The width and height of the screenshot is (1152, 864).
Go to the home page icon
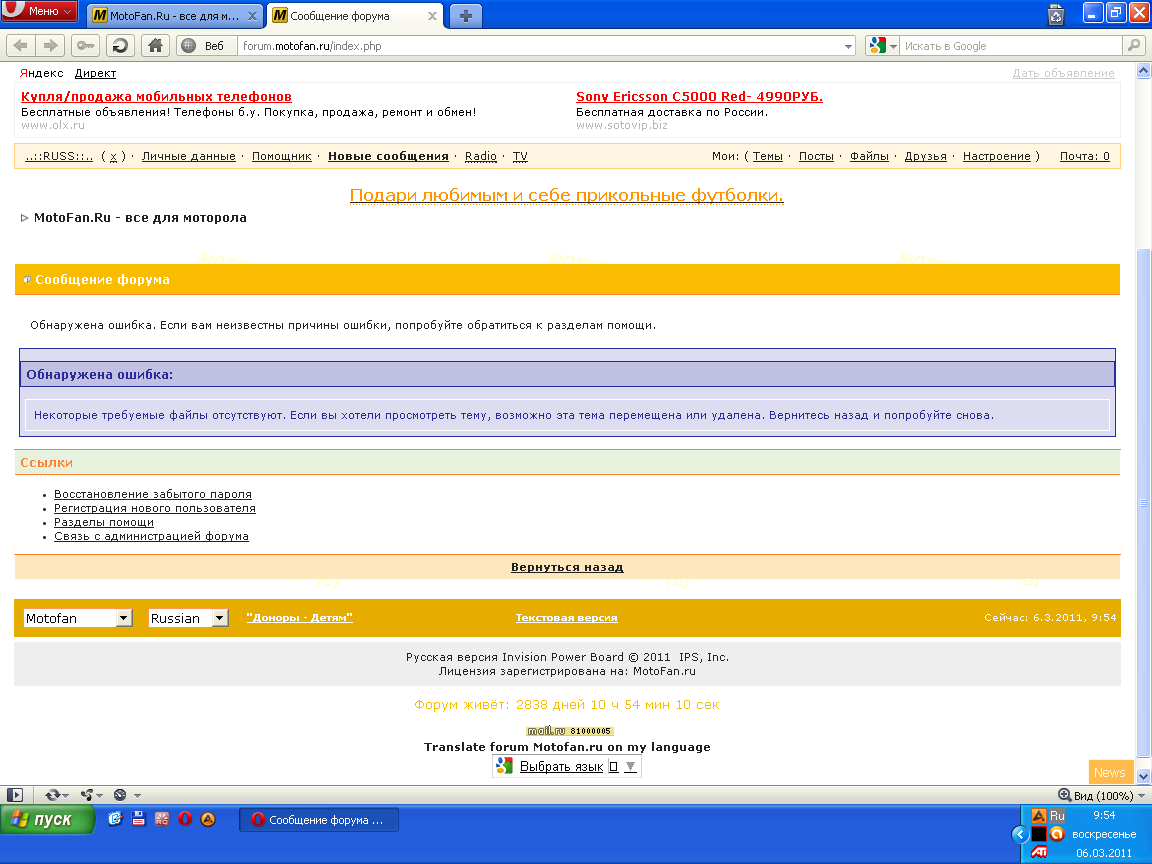pyautogui.click(x=156, y=46)
